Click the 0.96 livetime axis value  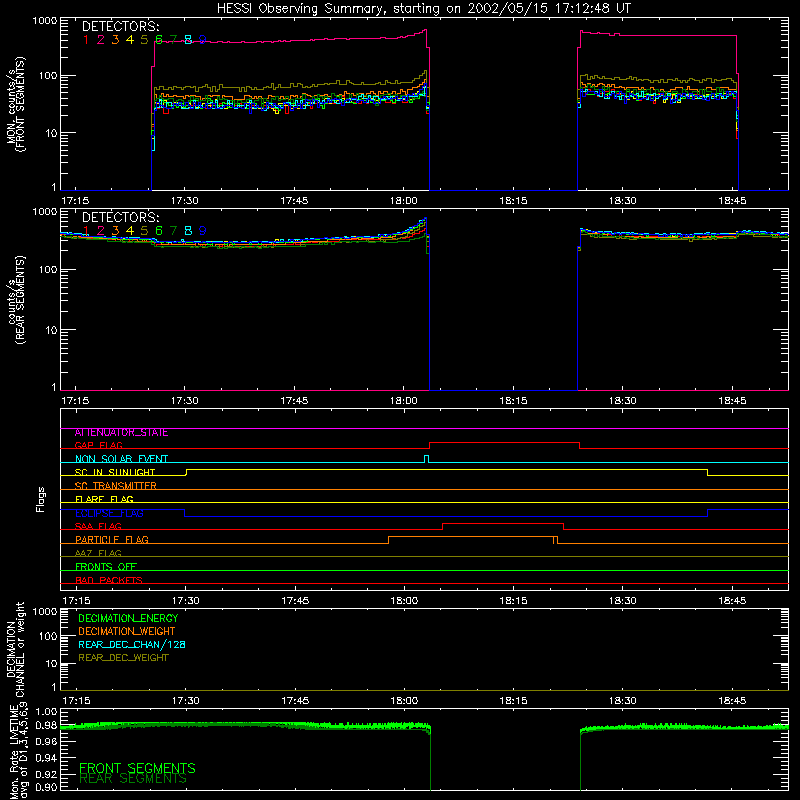click(47, 740)
